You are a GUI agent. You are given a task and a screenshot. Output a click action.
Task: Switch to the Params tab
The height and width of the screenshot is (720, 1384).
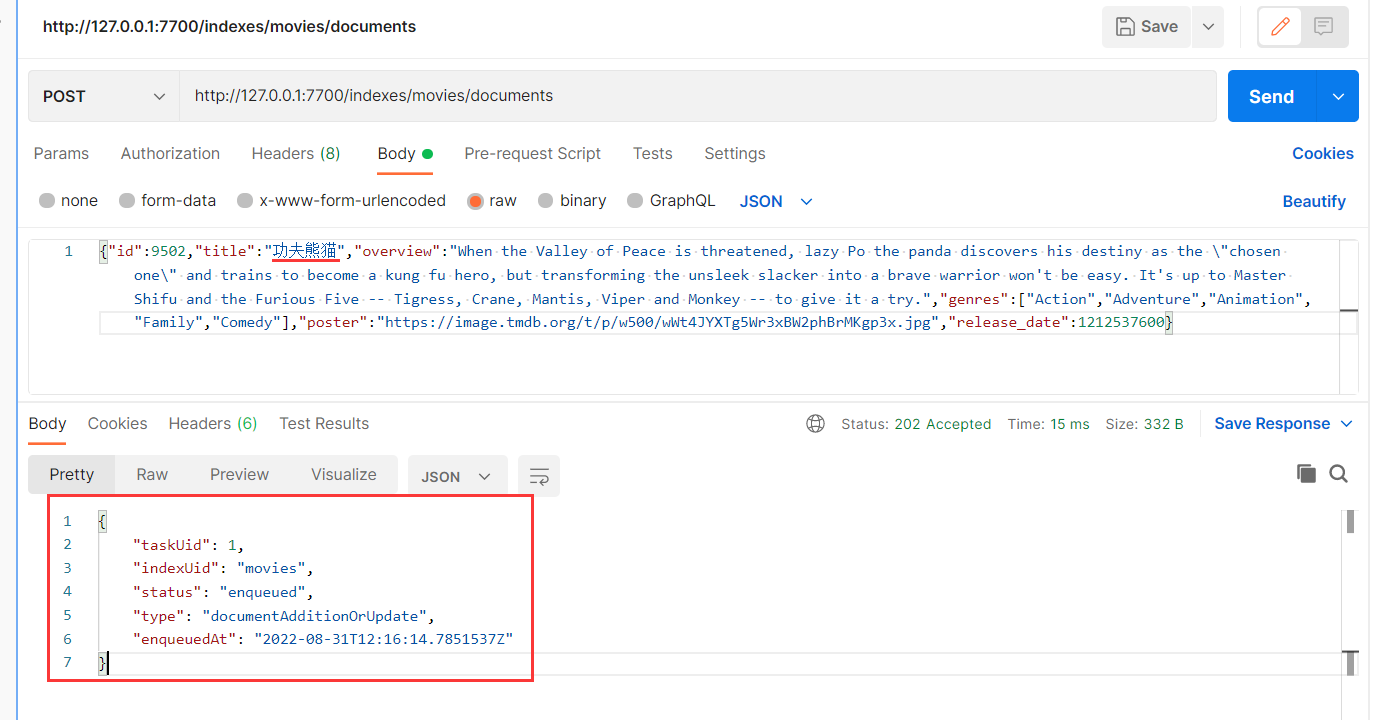click(x=61, y=154)
